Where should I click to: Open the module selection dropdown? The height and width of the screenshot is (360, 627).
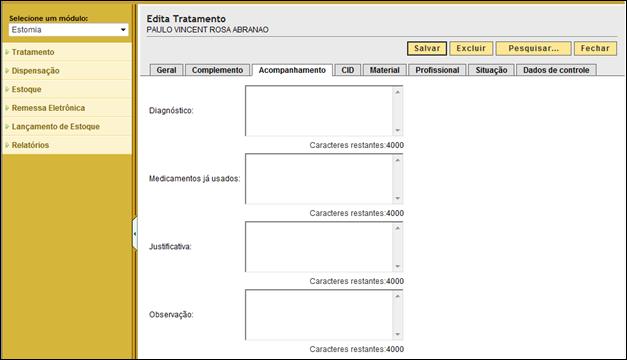coord(68,30)
